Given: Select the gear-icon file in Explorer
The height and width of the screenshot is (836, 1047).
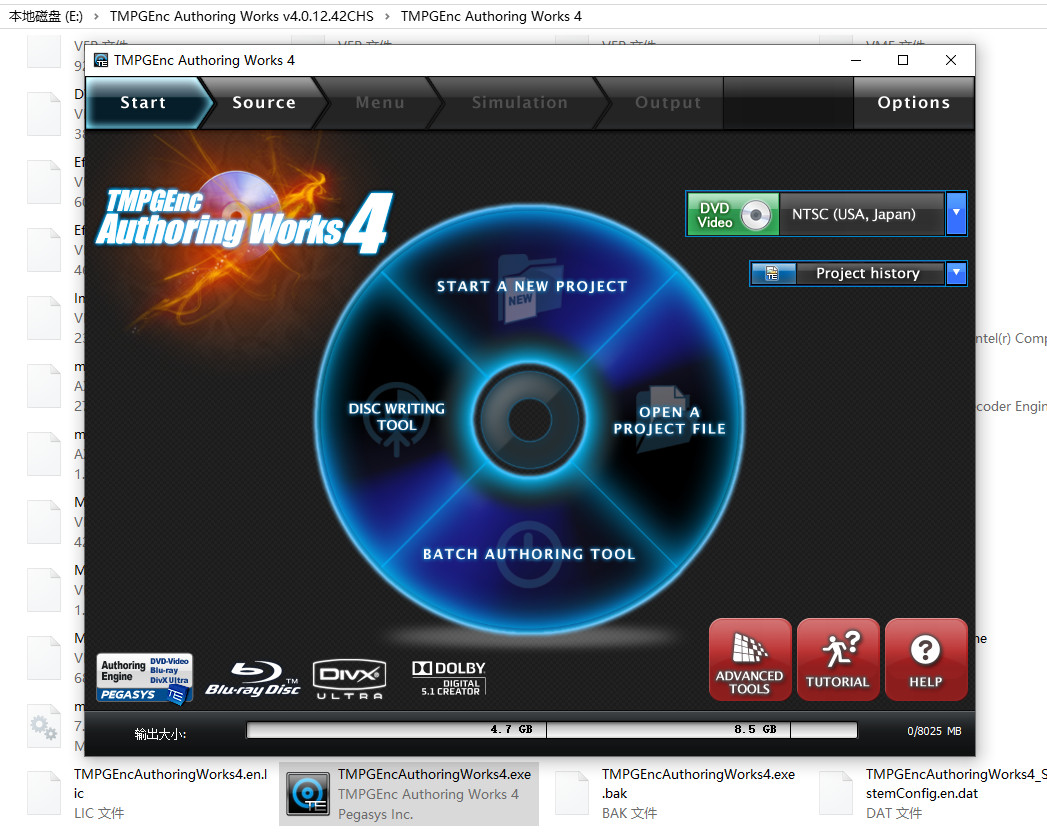Looking at the screenshot, I should point(44,726).
